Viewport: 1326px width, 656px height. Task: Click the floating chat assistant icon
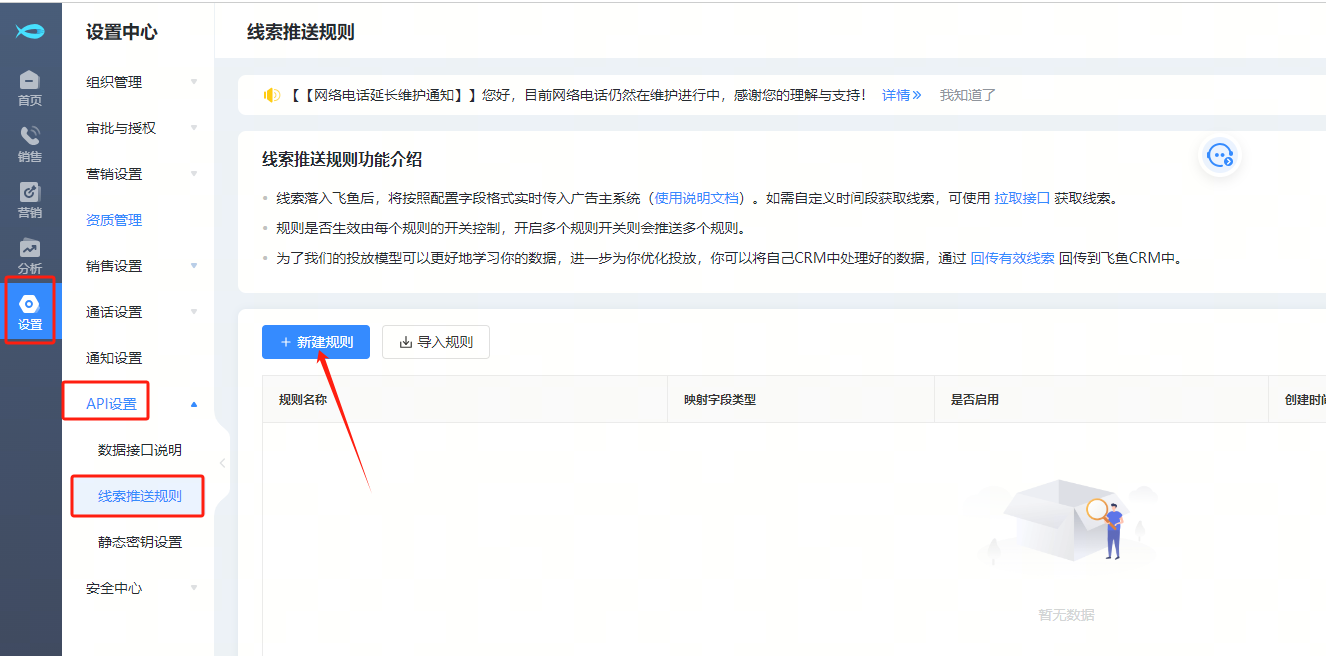pos(1220,156)
